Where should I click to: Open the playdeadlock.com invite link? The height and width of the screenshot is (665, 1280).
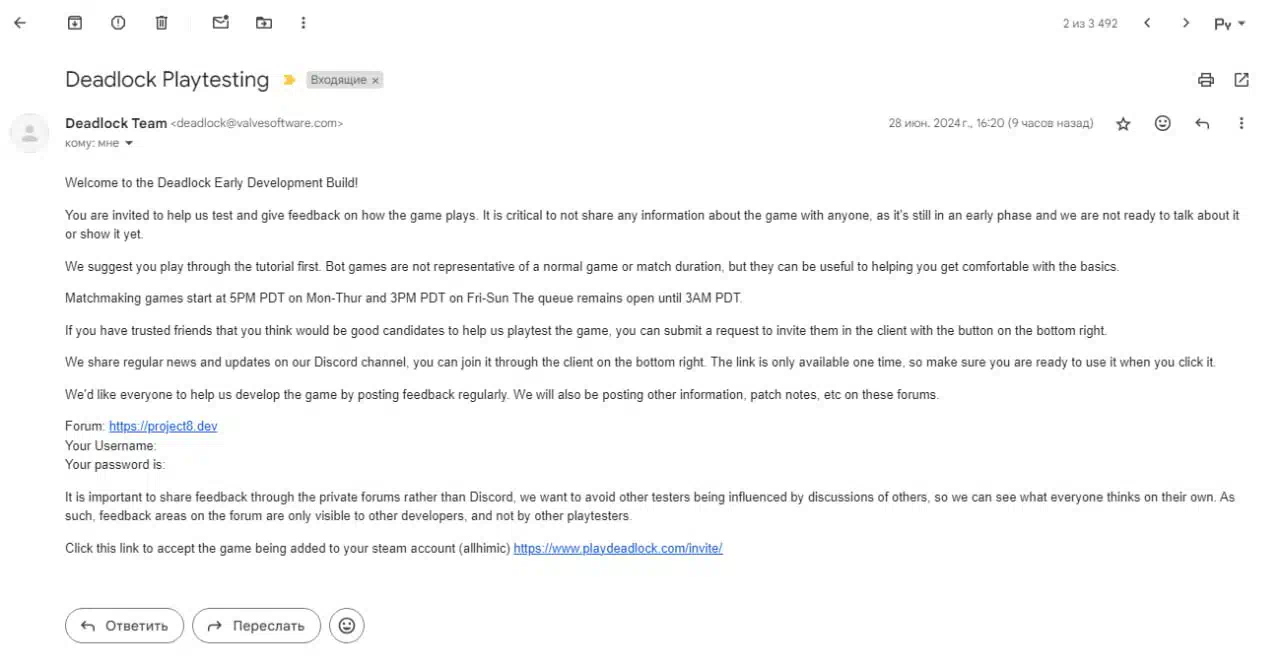(x=618, y=548)
